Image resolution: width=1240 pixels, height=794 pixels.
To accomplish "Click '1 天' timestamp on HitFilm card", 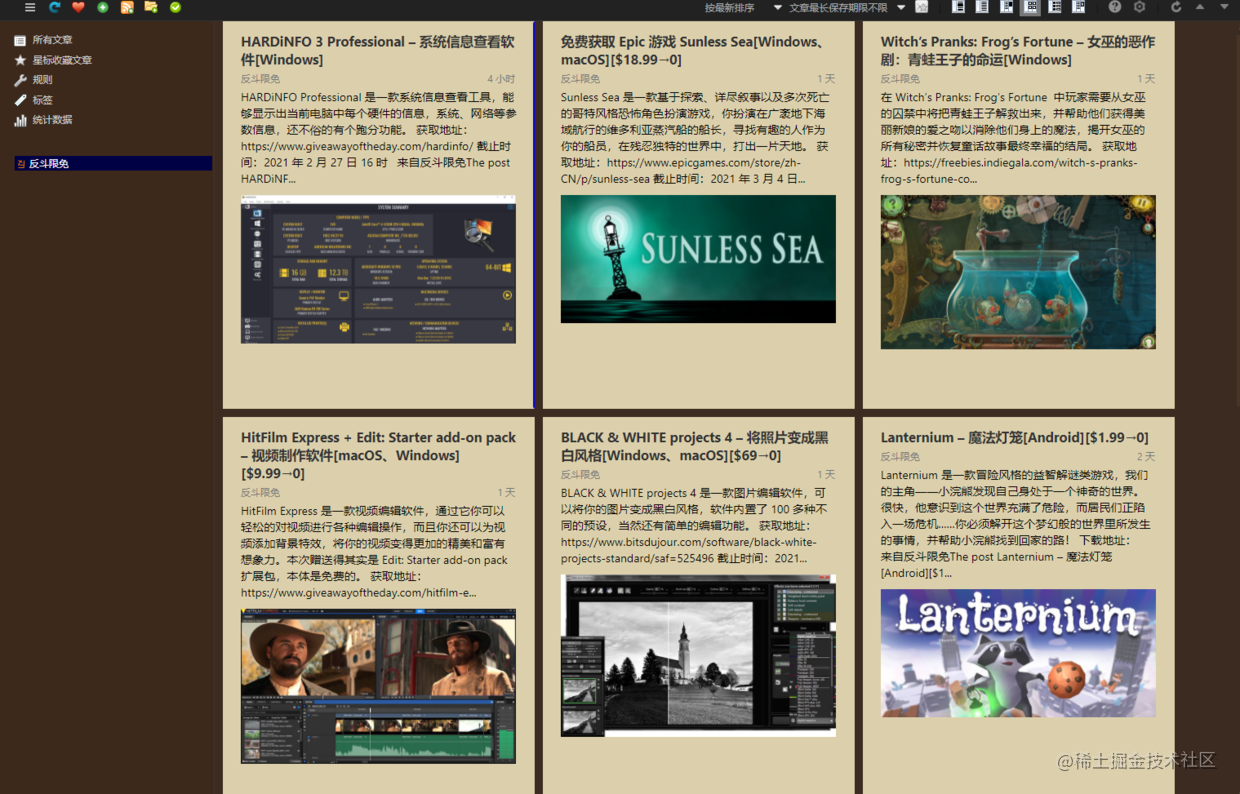I will (x=506, y=493).
